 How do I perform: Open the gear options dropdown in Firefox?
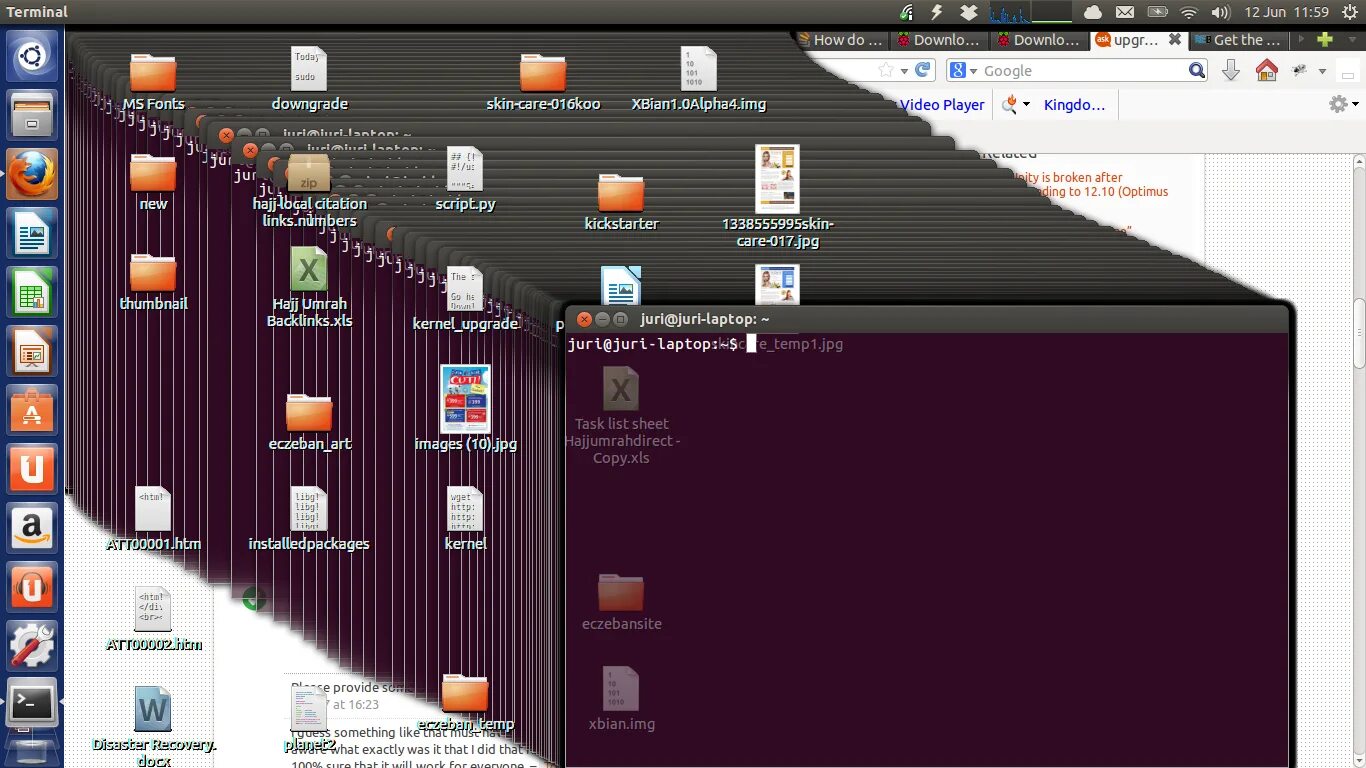[1356, 104]
